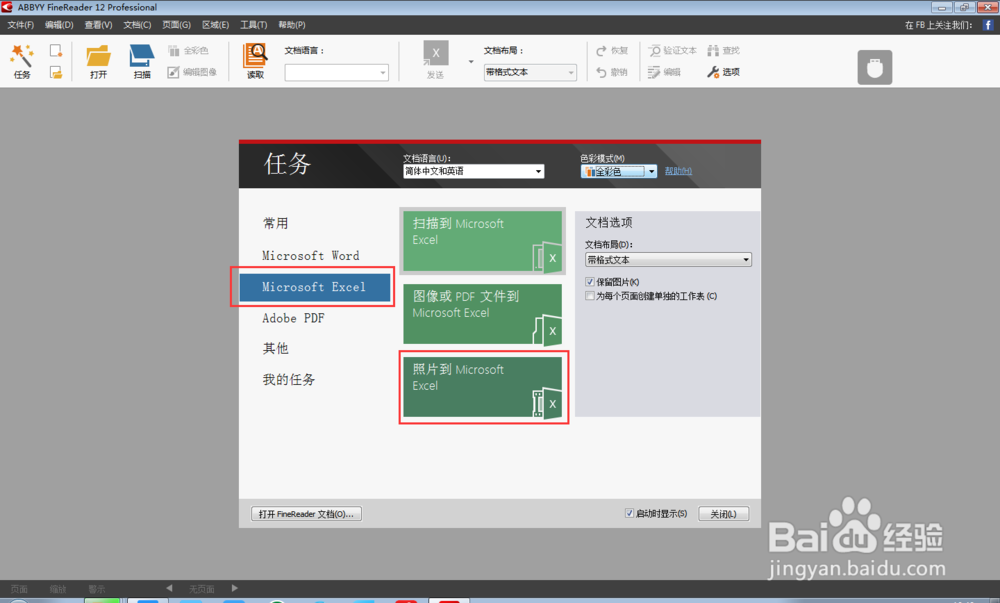This screenshot has height=603, width=1000.
Task: Open the 文件(F) menu
Action: coord(20,25)
